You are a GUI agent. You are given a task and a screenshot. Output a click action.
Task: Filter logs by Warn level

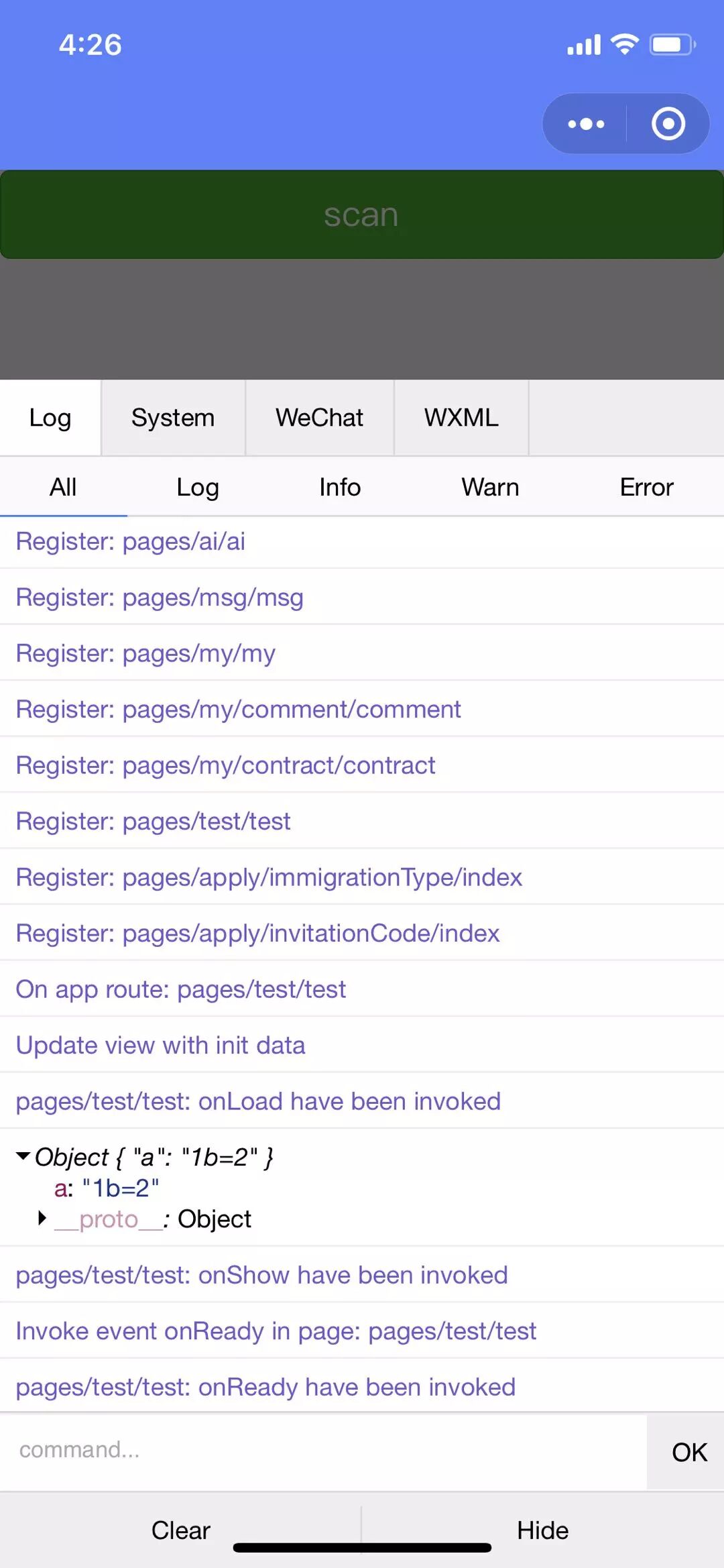click(490, 488)
